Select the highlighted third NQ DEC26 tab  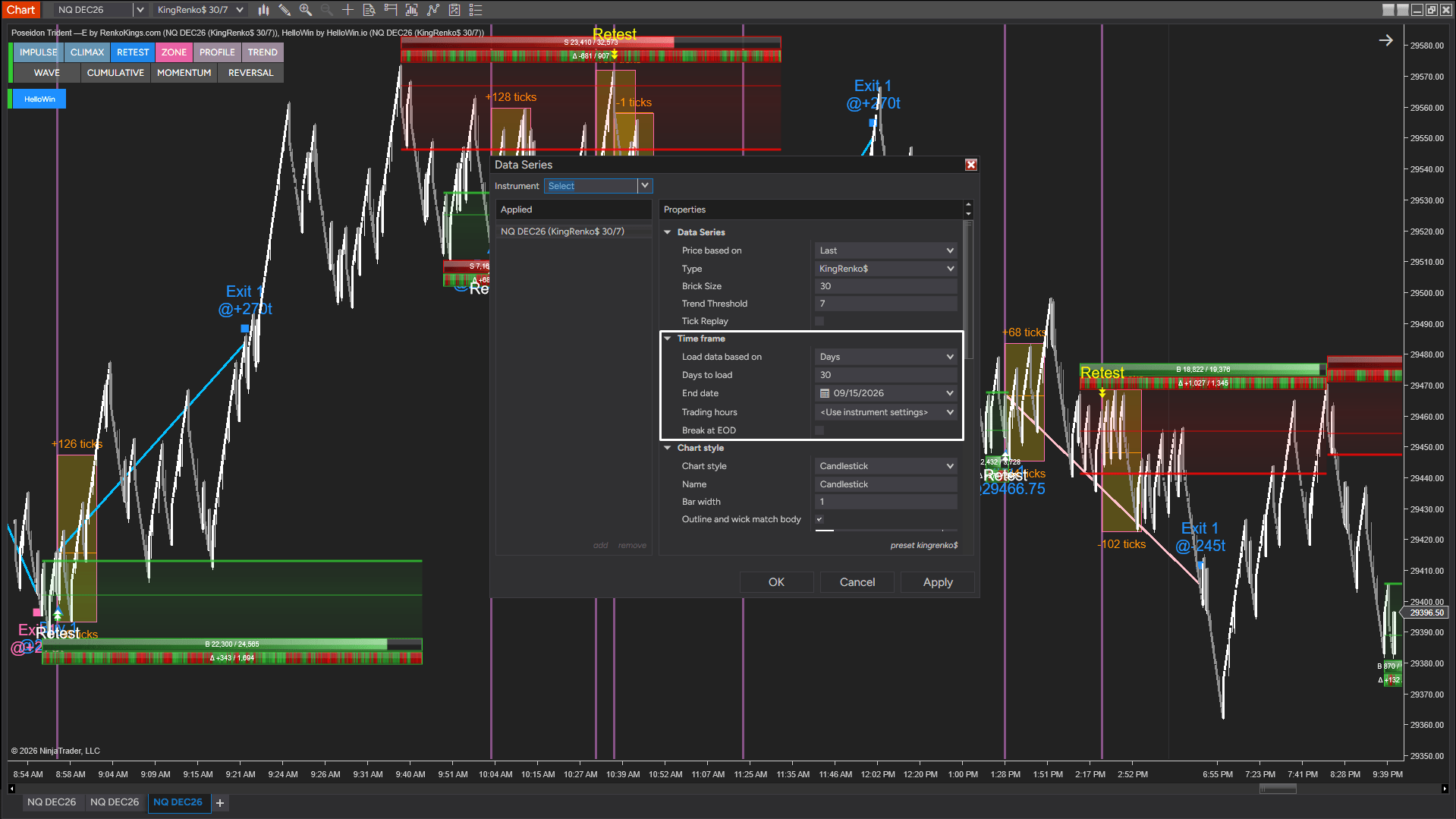[x=178, y=802]
